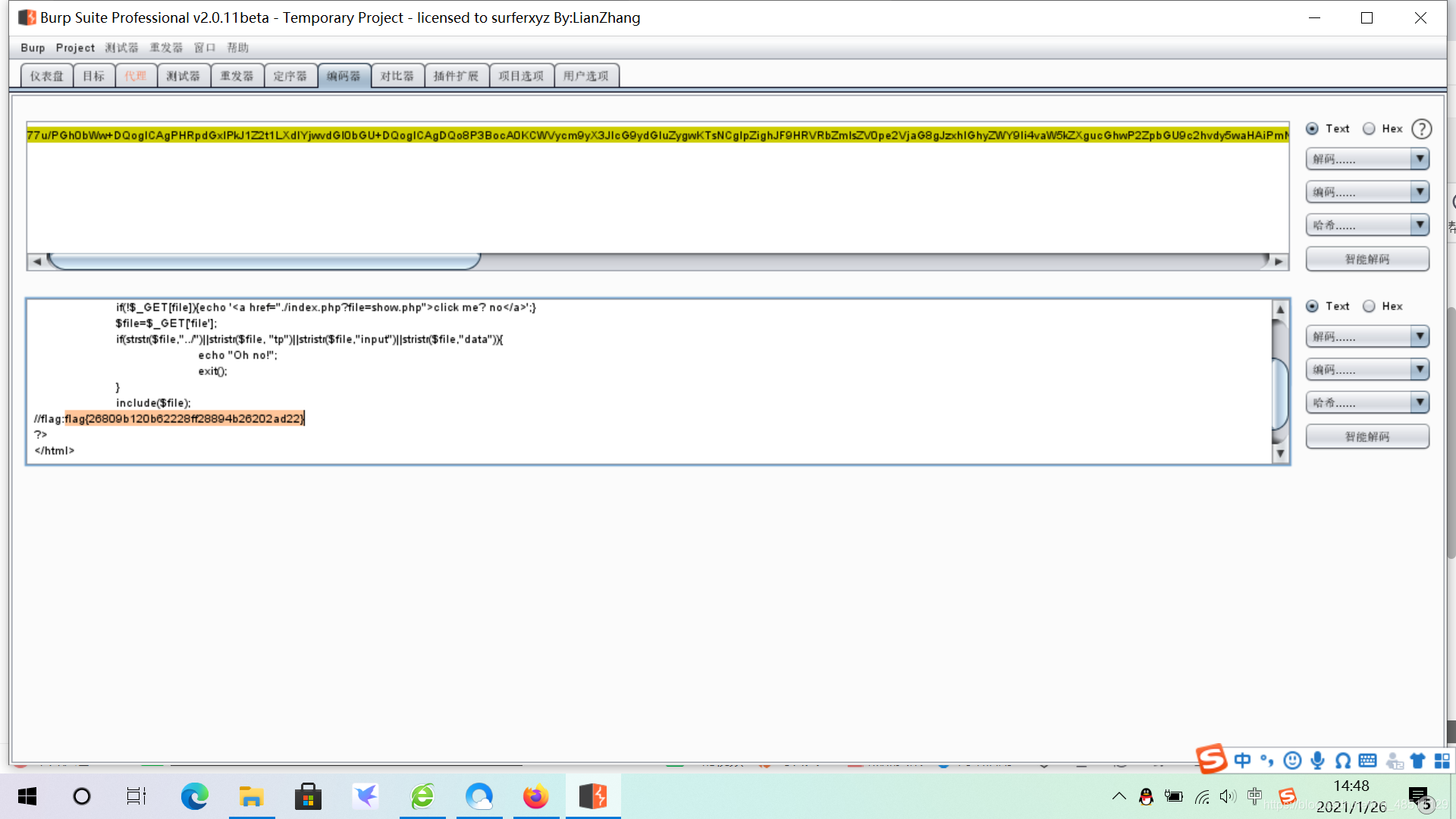The height and width of the screenshot is (819, 1456).
Task: Click the headset icon on Sogou toolbar
Action: [1342, 760]
